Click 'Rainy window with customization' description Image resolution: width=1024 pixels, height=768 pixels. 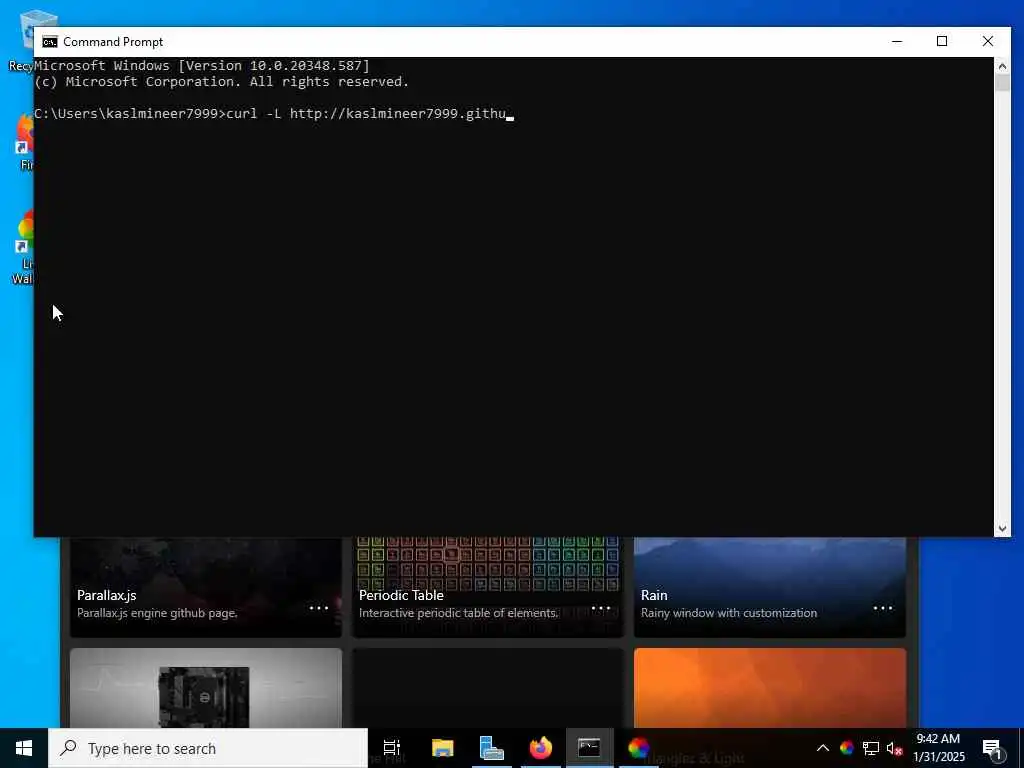tap(729, 613)
